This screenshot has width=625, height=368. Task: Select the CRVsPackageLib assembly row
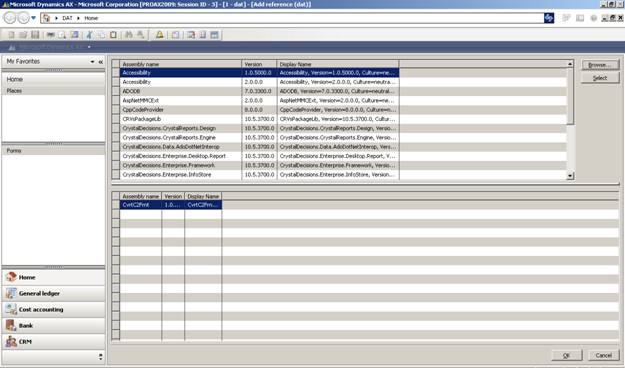point(259,119)
